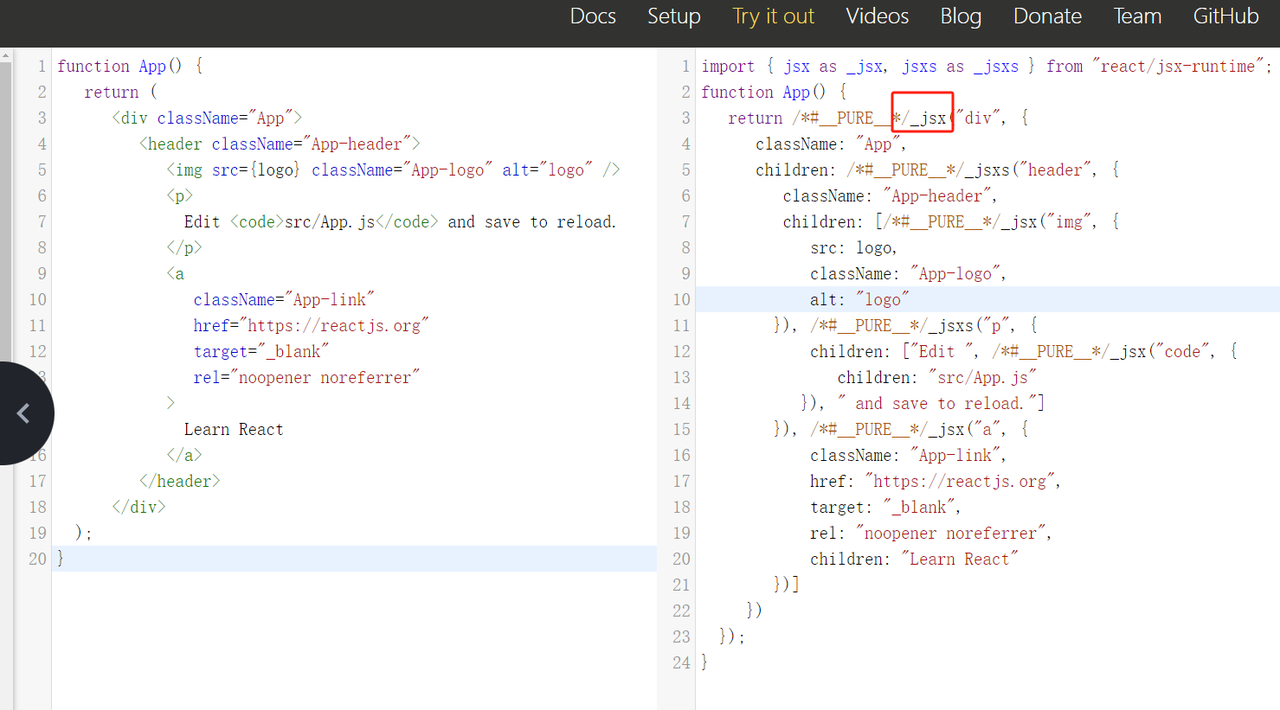Viewport: 1280px width, 710px height.
Task: Click the closing brace on output line 24
Action: tap(705, 662)
